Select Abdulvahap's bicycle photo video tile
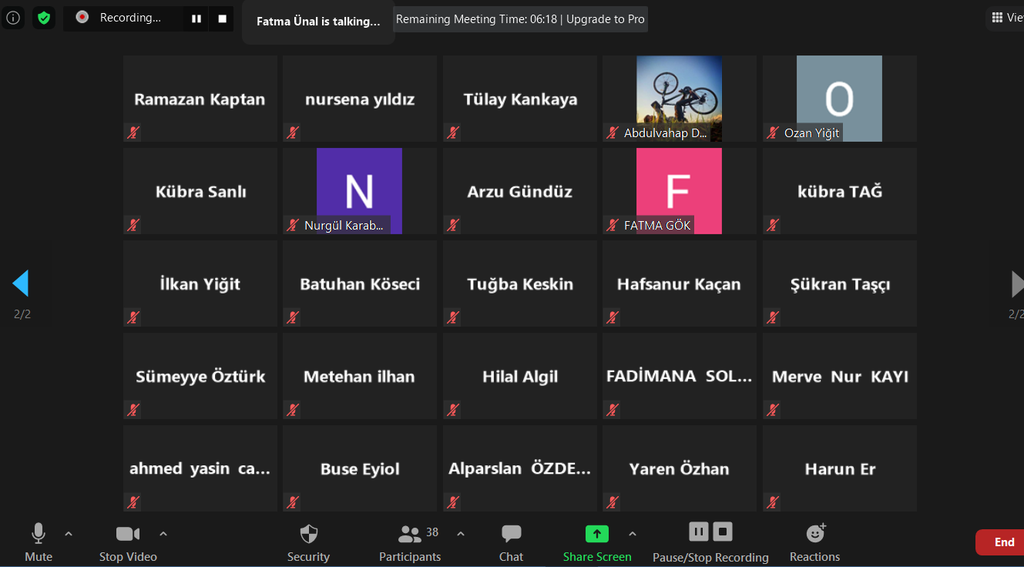 click(679, 98)
